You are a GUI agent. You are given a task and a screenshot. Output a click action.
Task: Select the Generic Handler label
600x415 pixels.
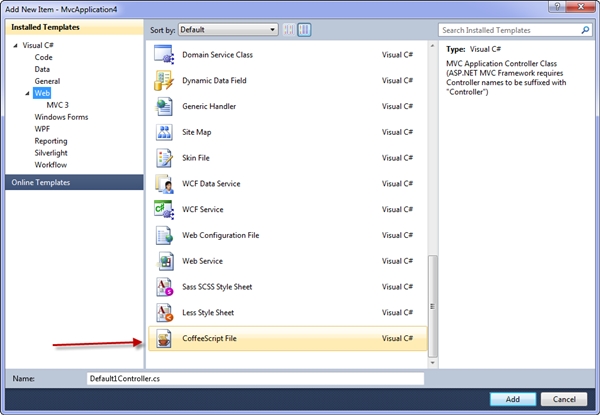[x=209, y=106]
